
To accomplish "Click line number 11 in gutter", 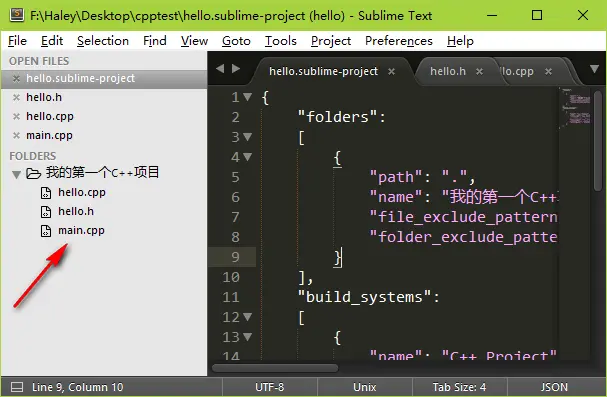I will tap(231, 297).
